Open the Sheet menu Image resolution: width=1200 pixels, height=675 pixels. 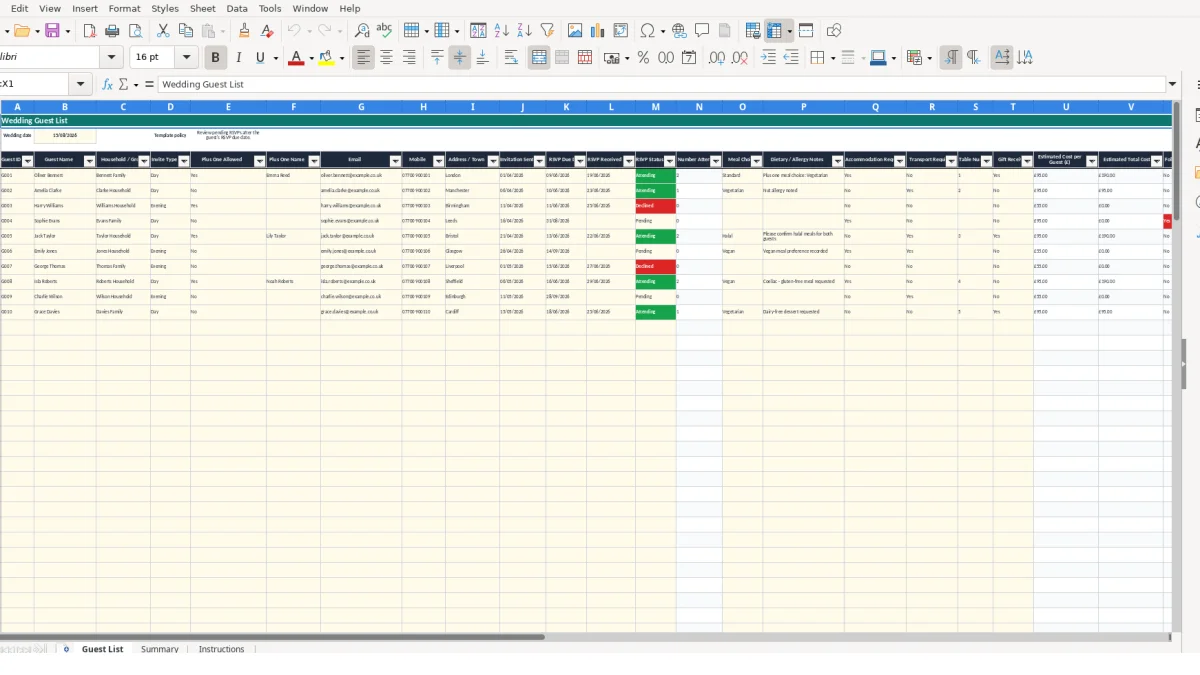(x=203, y=8)
